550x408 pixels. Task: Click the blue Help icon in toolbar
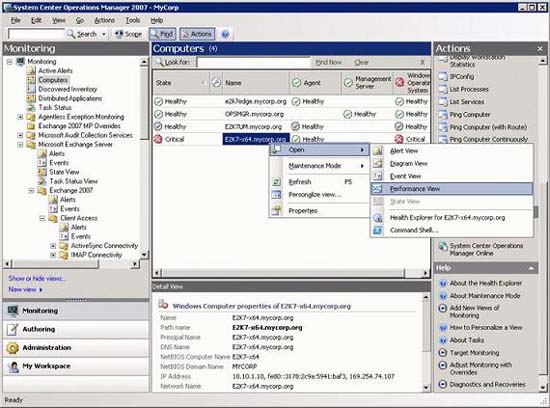coord(225,34)
